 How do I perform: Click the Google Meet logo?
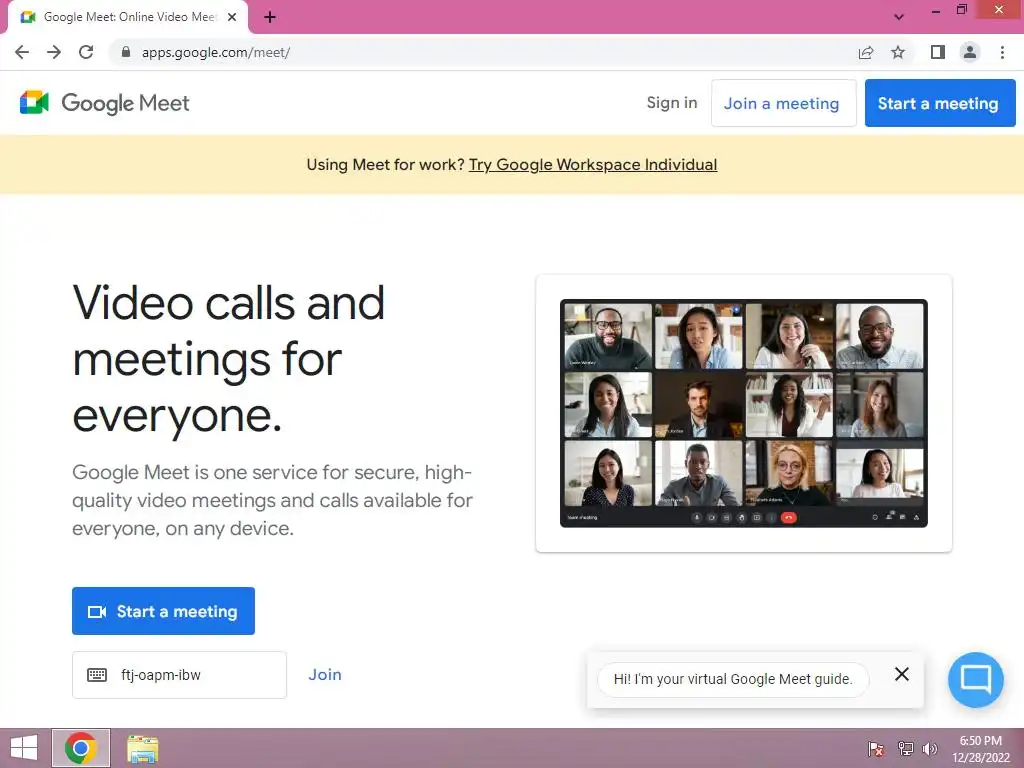(x=104, y=103)
